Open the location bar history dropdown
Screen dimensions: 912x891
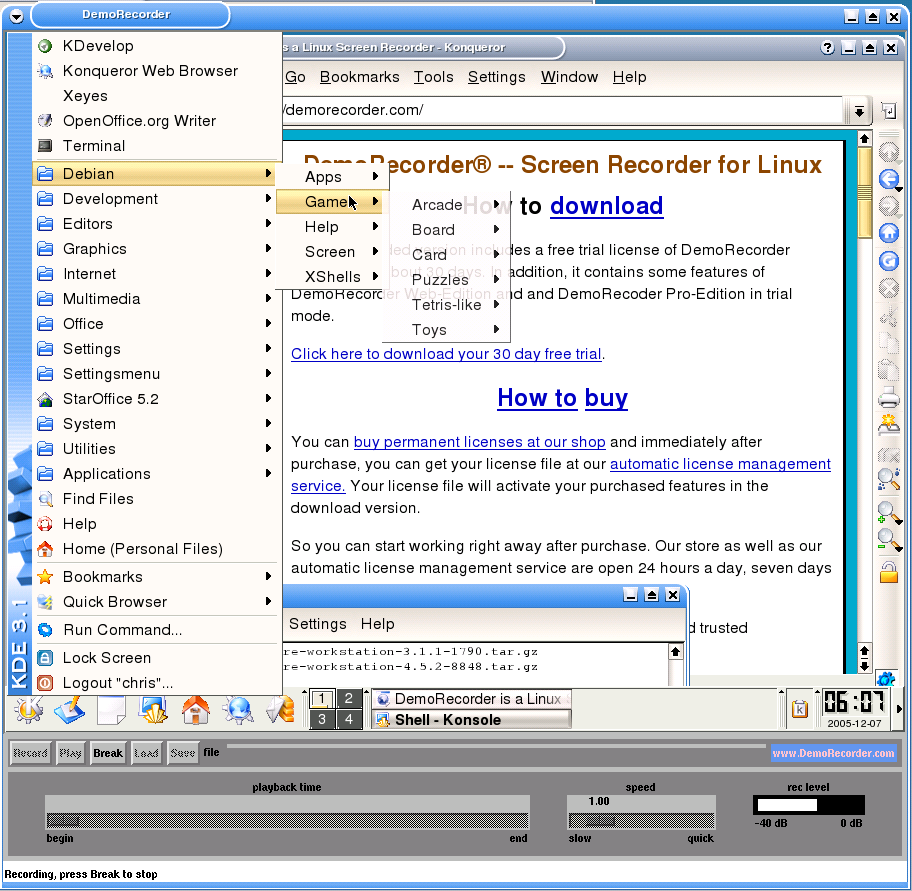point(858,111)
